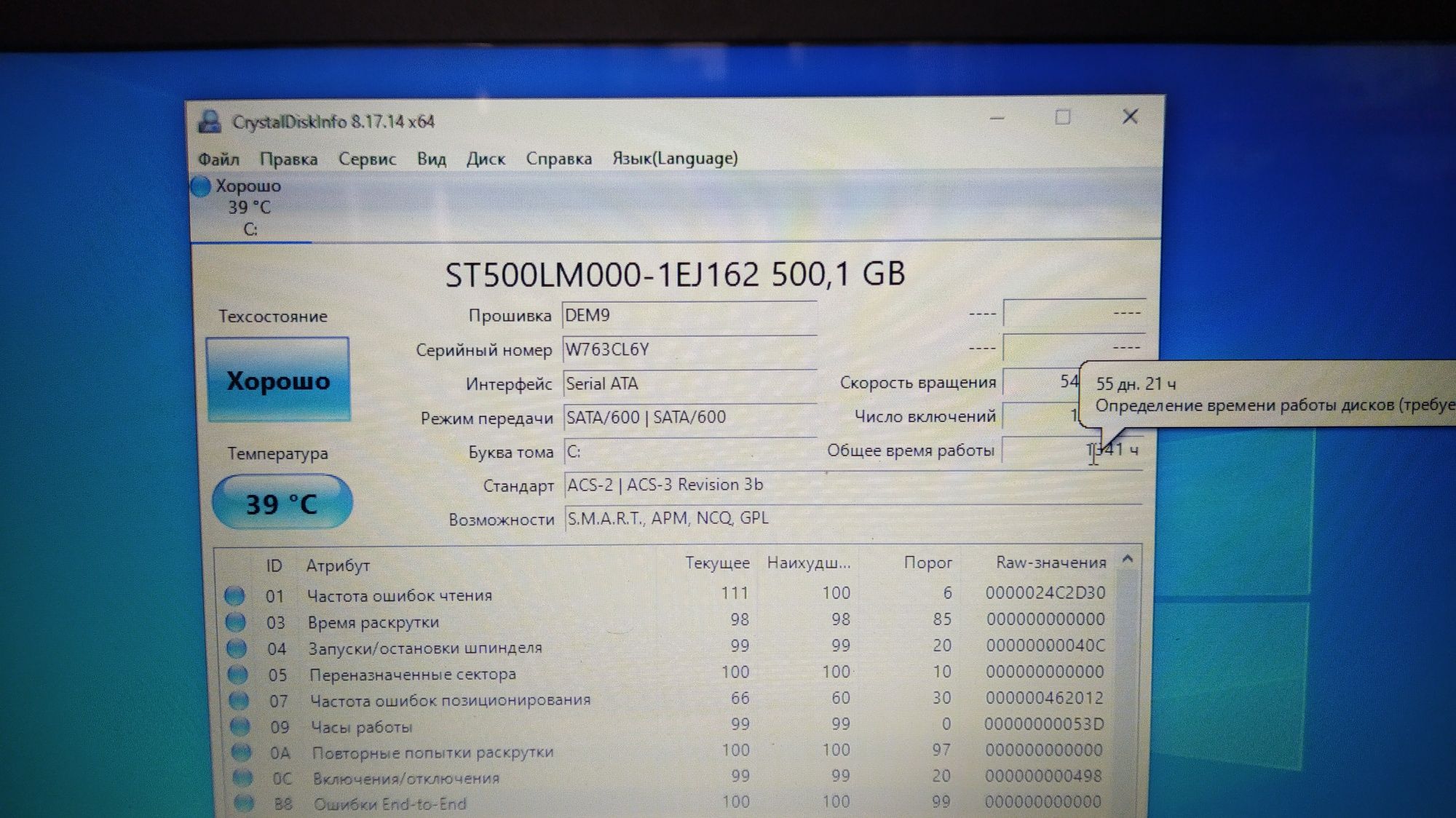Screen dimensions: 1456x818
Task: Open the Язык(Language) menu
Action: 675,158
